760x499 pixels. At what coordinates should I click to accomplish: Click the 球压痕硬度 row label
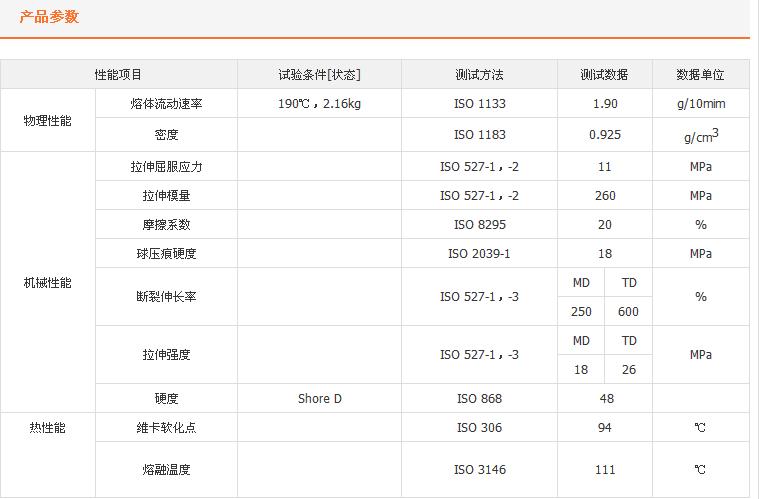(x=167, y=254)
